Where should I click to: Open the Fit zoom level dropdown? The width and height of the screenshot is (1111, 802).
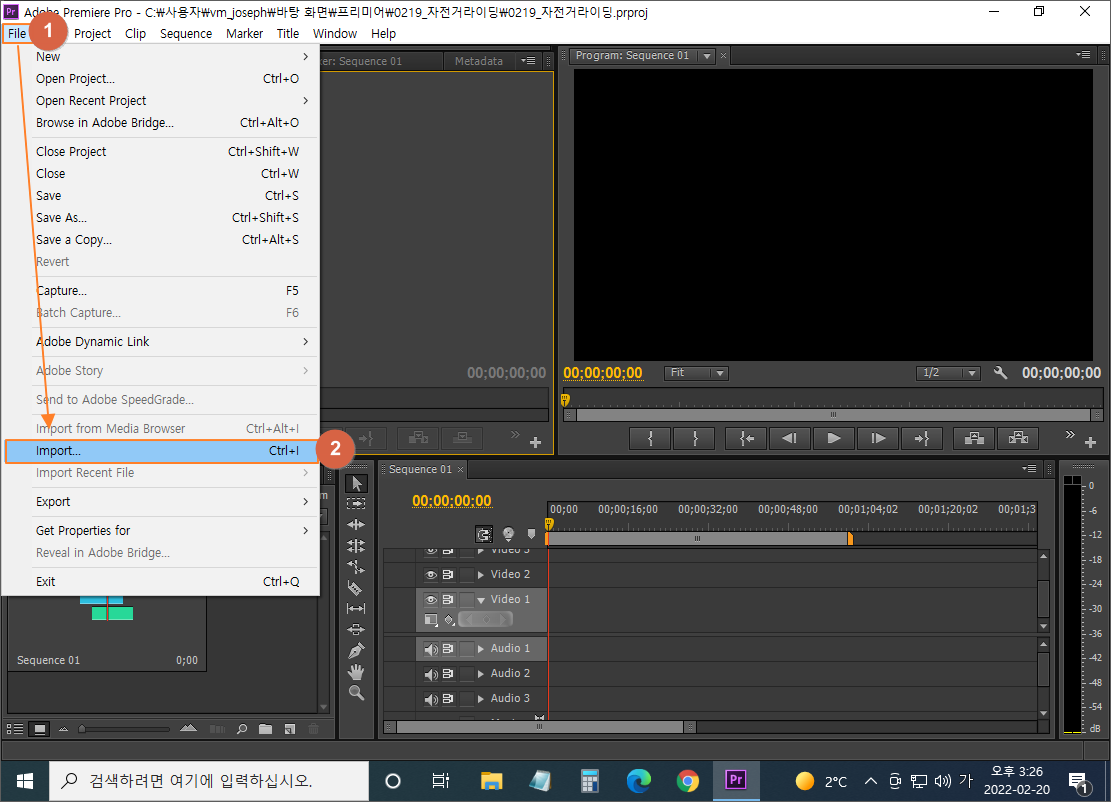point(696,373)
